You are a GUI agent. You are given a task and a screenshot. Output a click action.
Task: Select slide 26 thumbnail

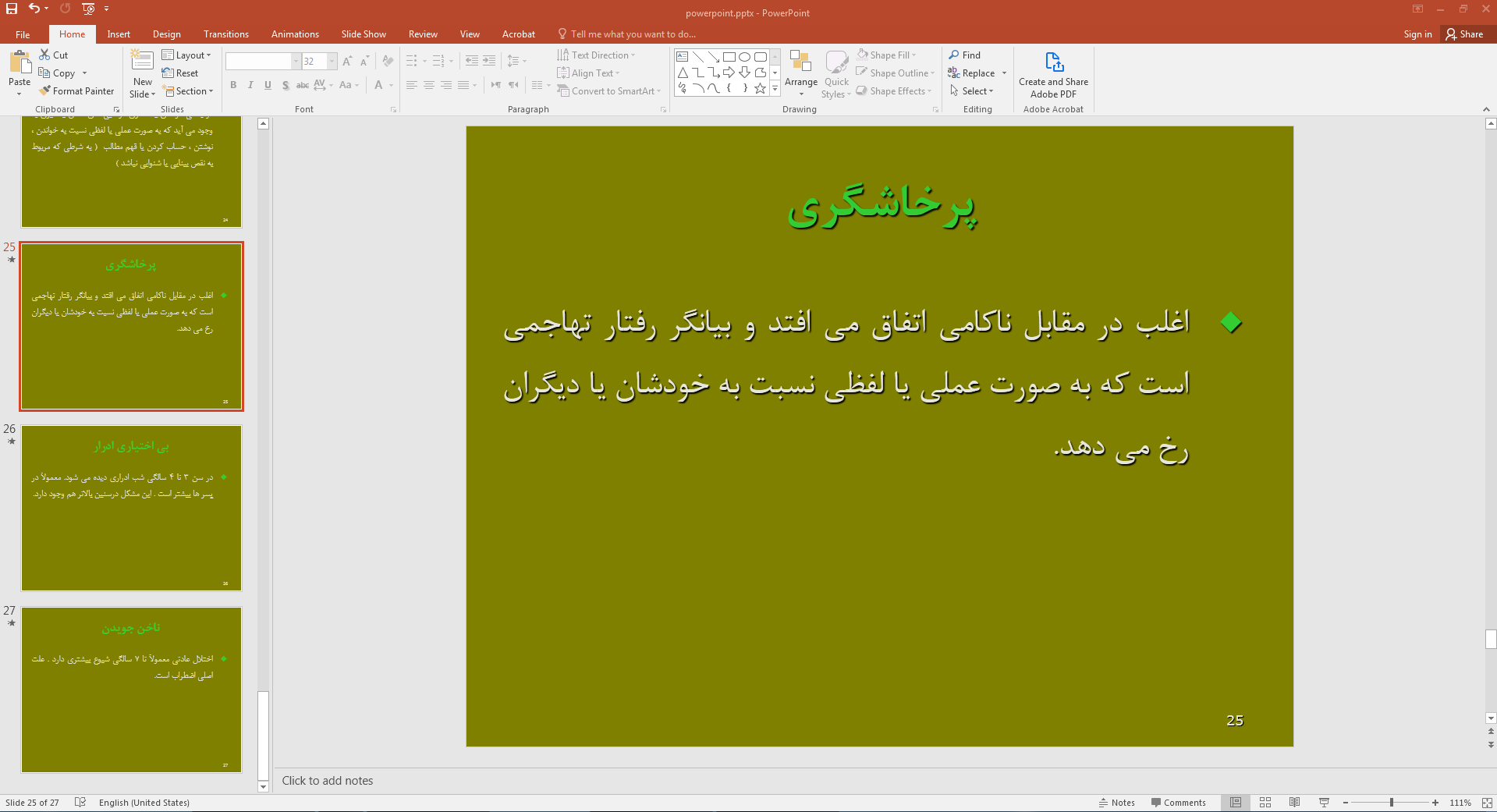coord(131,508)
